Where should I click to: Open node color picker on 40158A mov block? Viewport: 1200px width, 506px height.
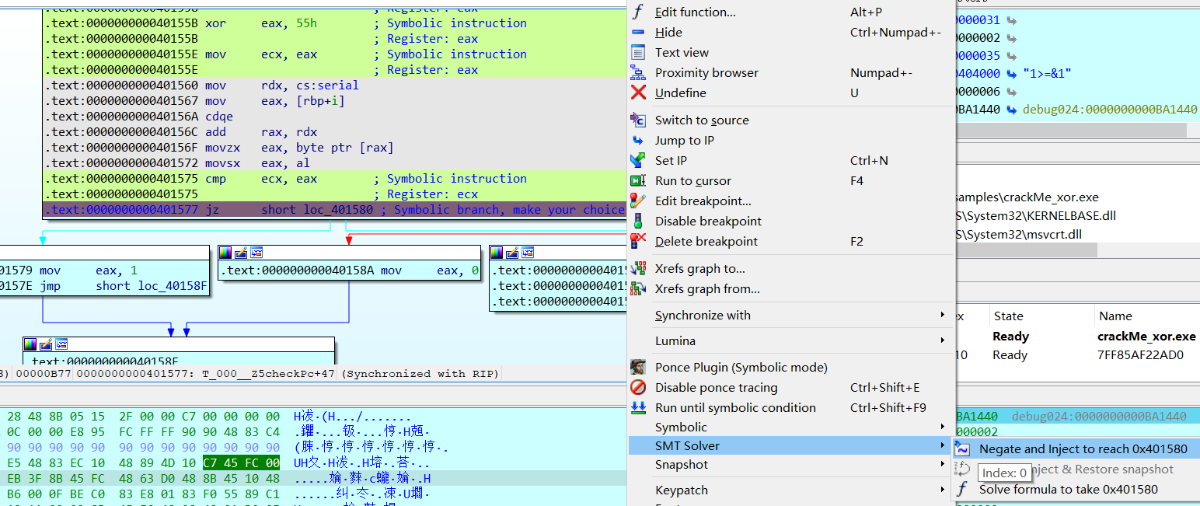click(226, 253)
